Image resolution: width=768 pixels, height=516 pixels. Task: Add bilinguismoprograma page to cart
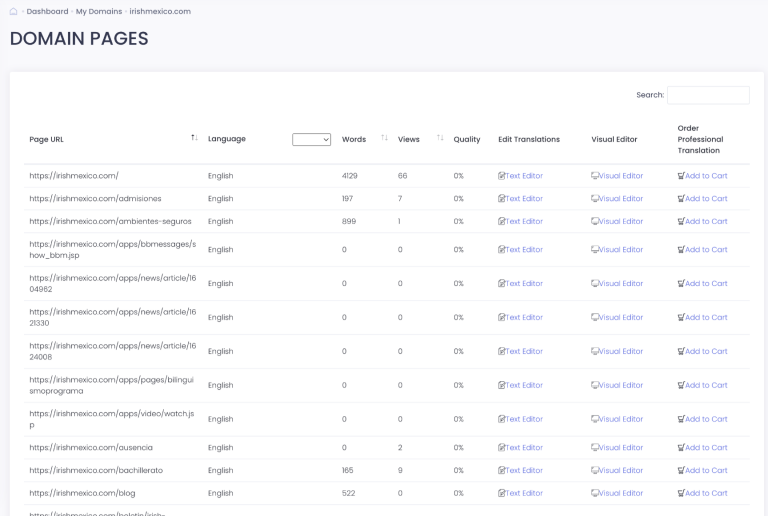point(702,385)
